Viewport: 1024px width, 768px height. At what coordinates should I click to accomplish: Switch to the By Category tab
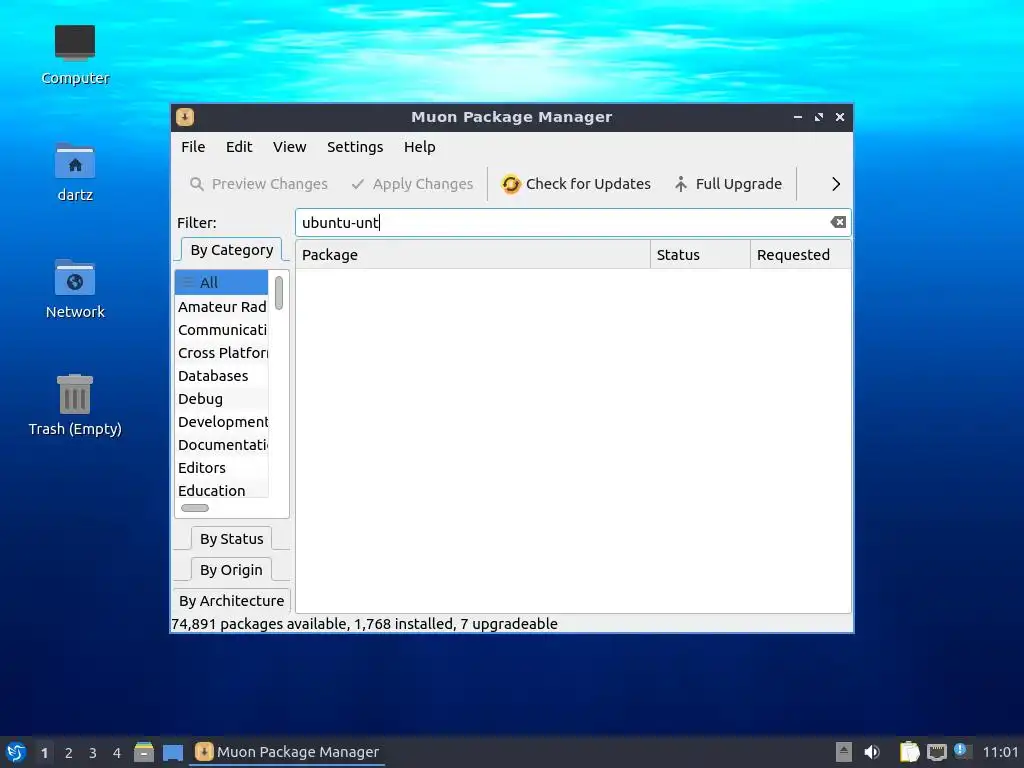coord(232,250)
